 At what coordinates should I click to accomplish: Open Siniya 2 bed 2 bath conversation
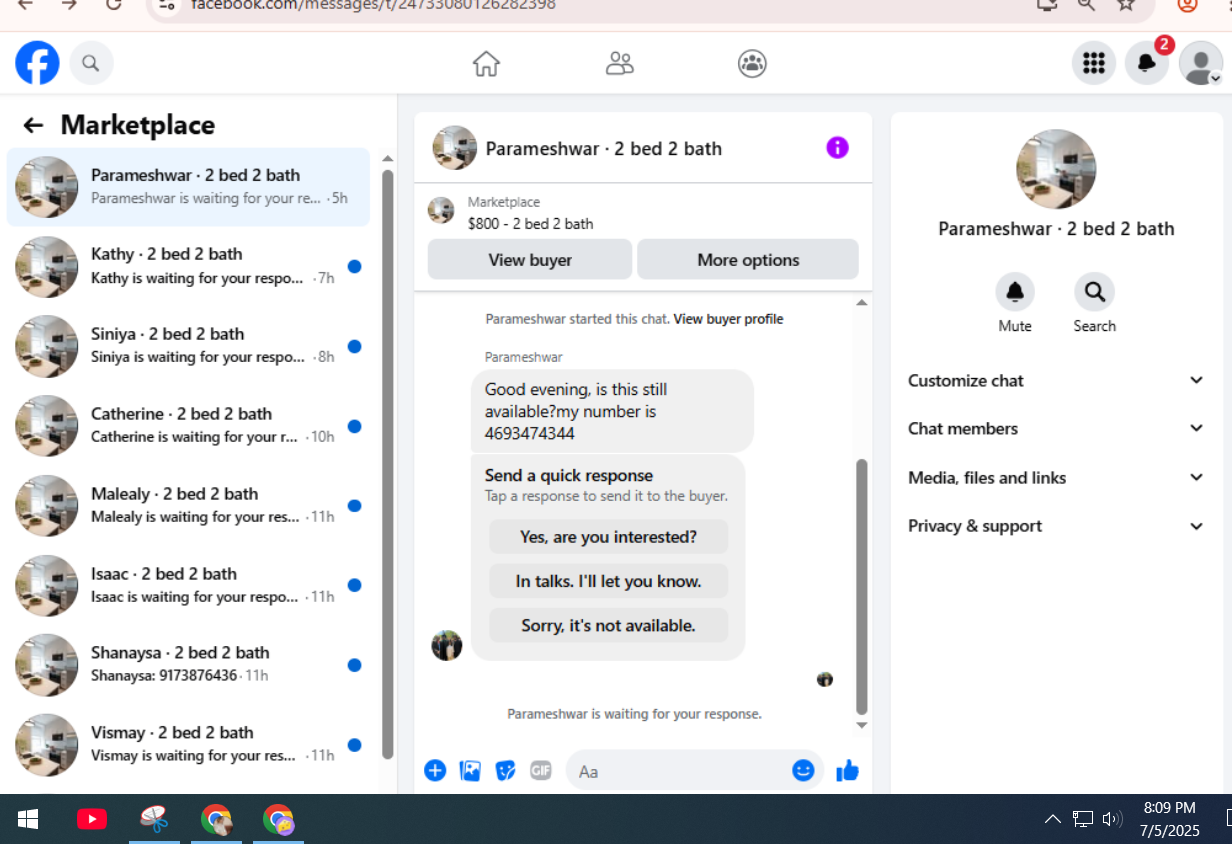[188, 346]
